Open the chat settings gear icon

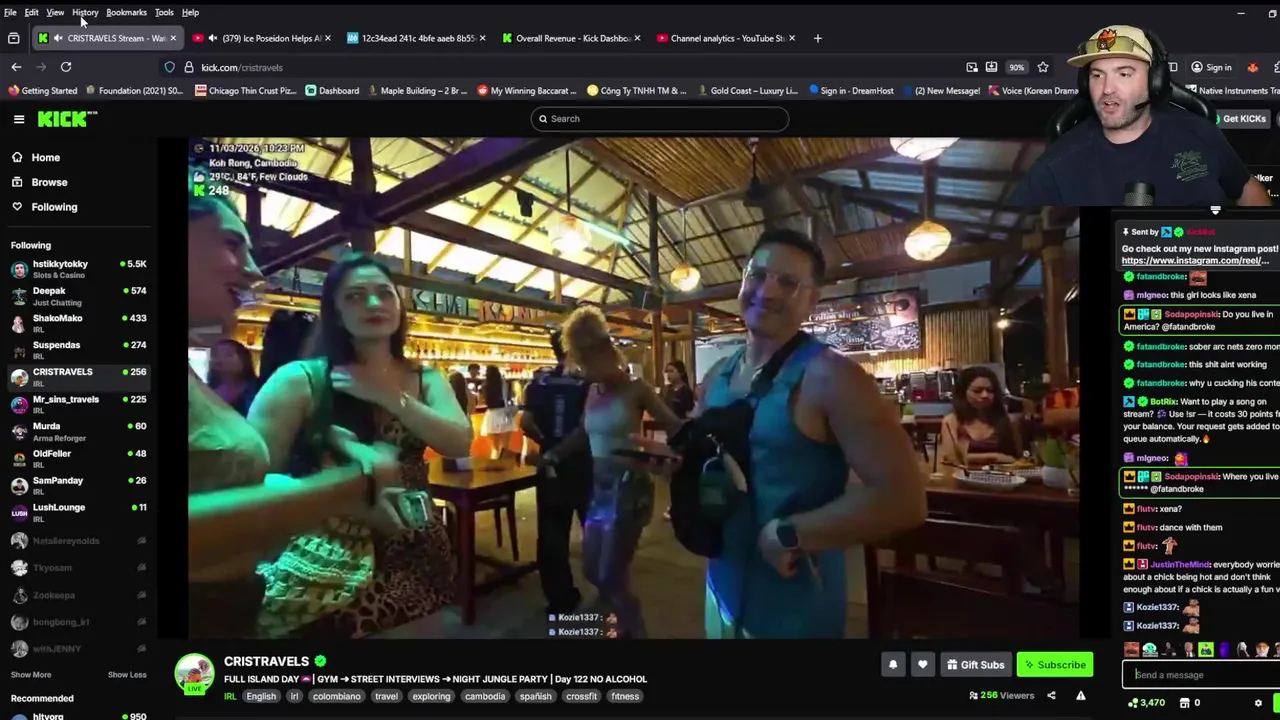(x=1258, y=703)
